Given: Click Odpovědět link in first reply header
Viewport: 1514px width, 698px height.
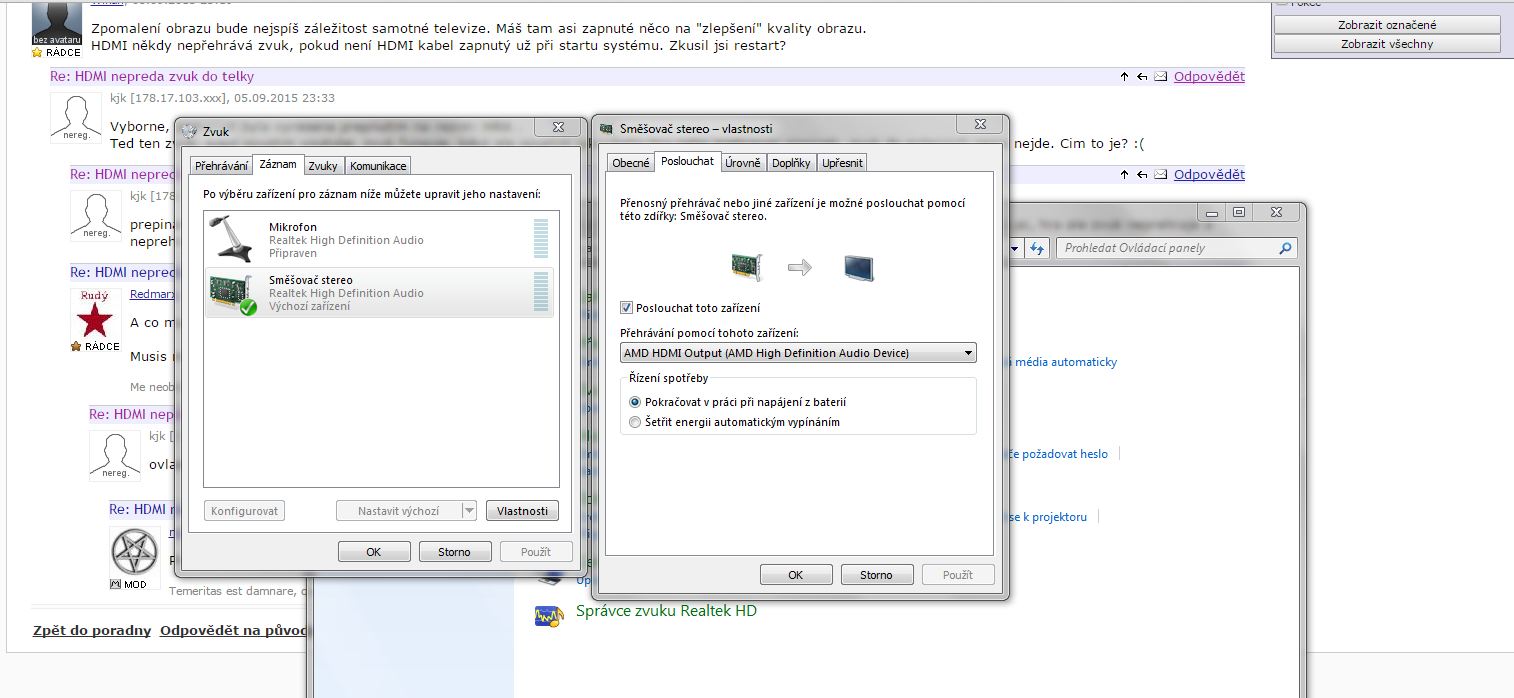Looking at the screenshot, I should (1209, 76).
